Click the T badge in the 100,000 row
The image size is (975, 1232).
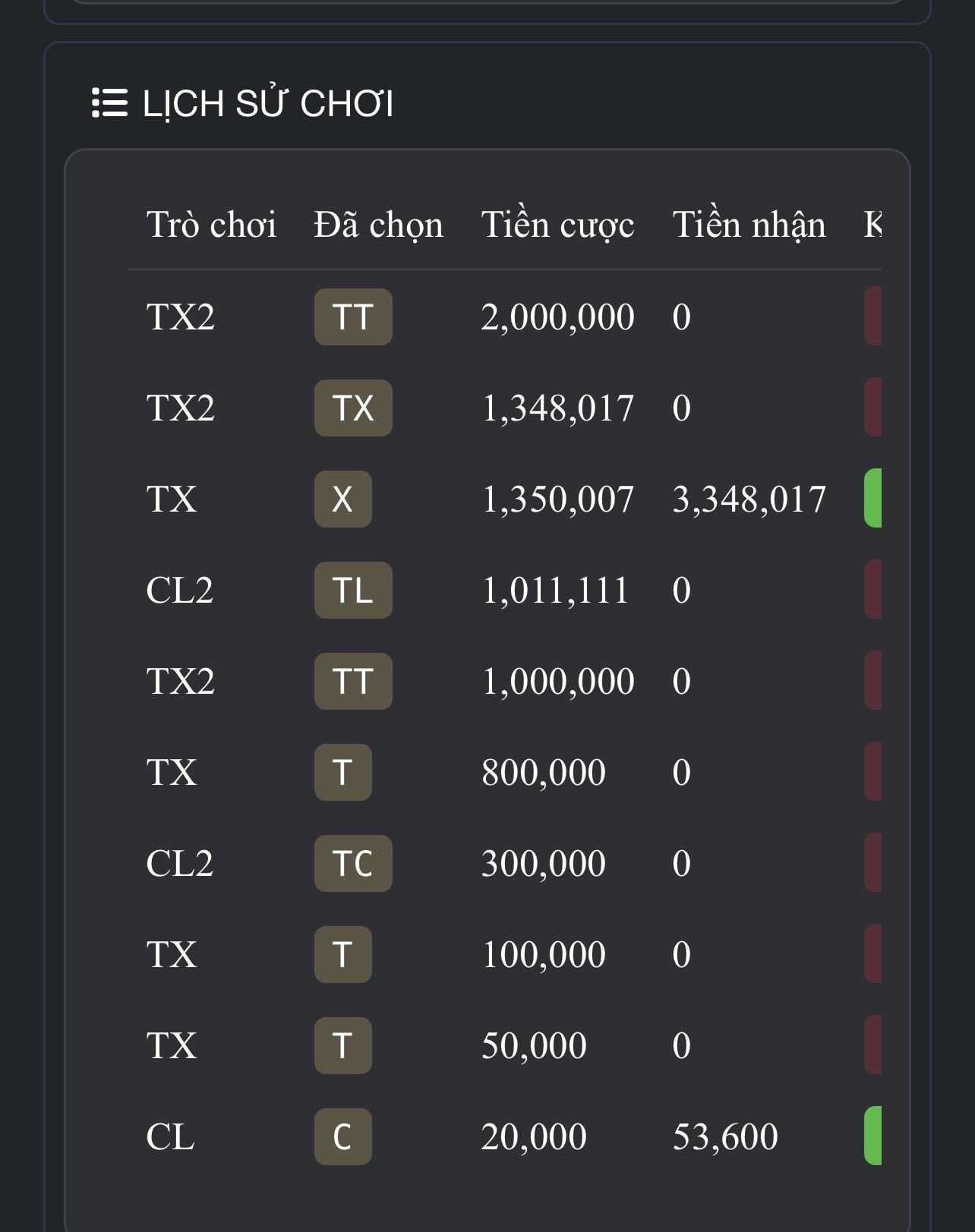(343, 954)
